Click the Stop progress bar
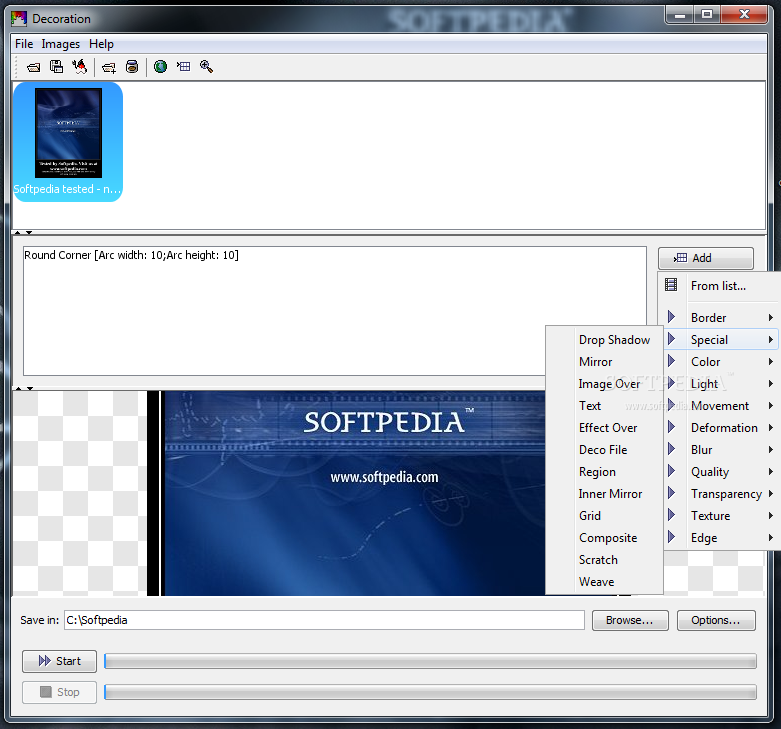The image size is (781, 729). tap(430, 692)
